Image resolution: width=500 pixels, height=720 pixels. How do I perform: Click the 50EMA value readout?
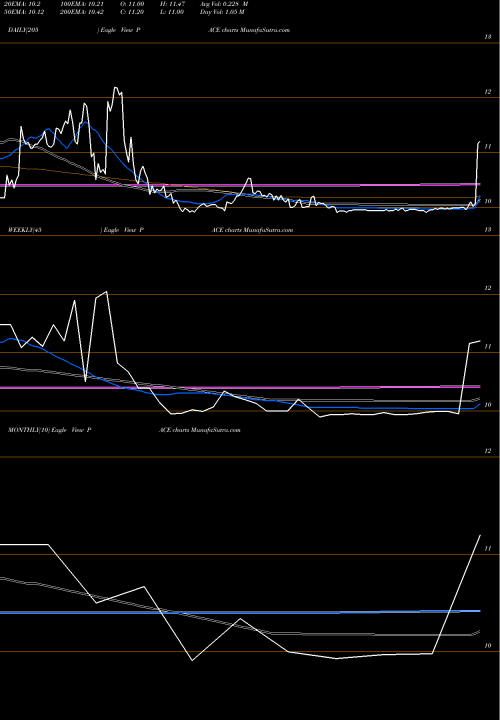24,12
